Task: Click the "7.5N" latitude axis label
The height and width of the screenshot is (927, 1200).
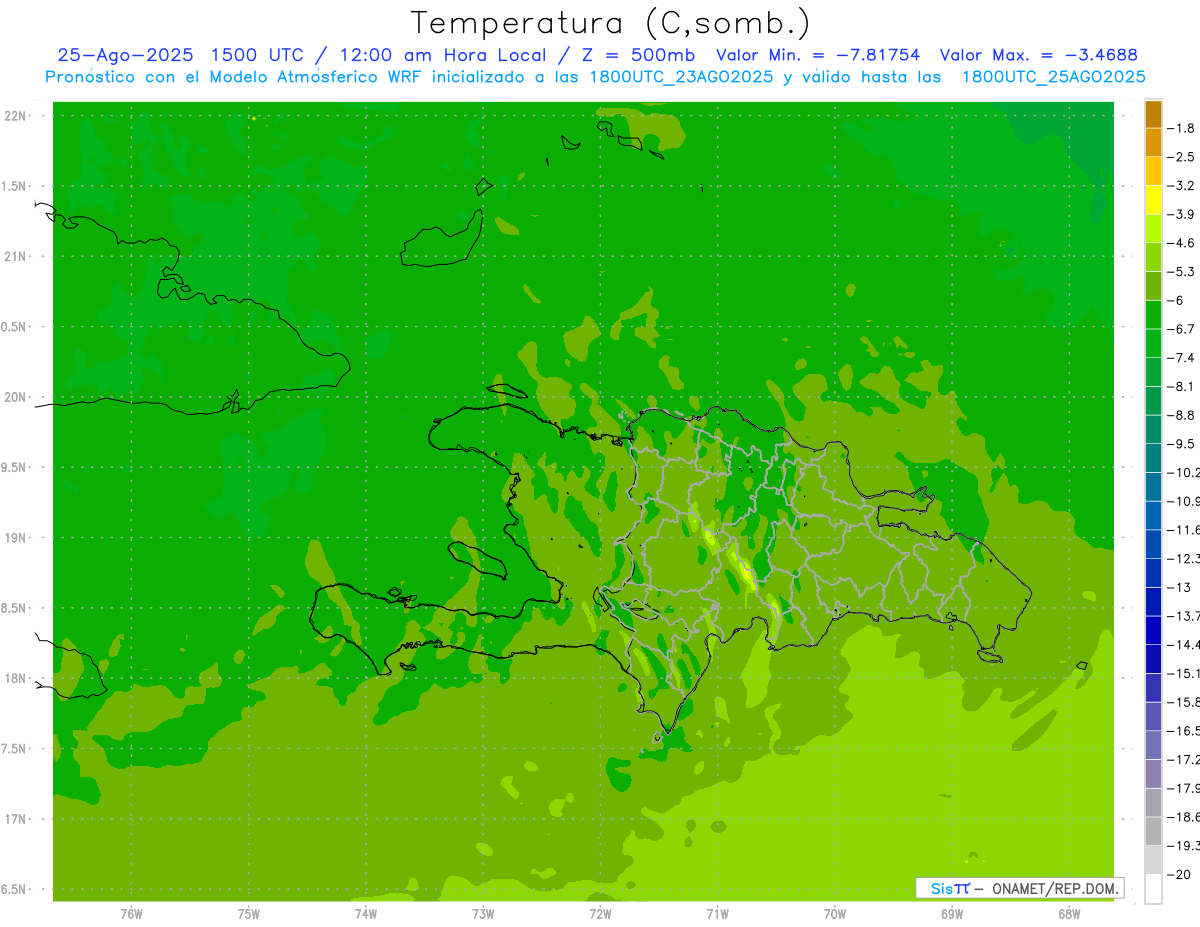Action: (15, 749)
